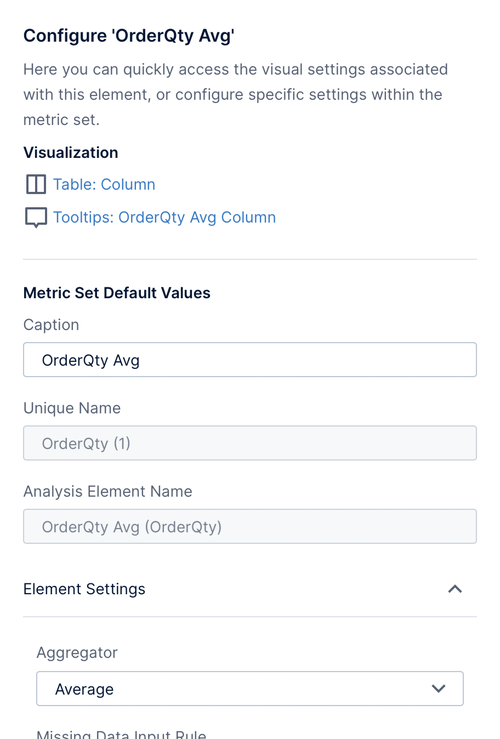Collapse Element Settings using the chevron
The image size is (500, 739).
[x=455, y=589]
